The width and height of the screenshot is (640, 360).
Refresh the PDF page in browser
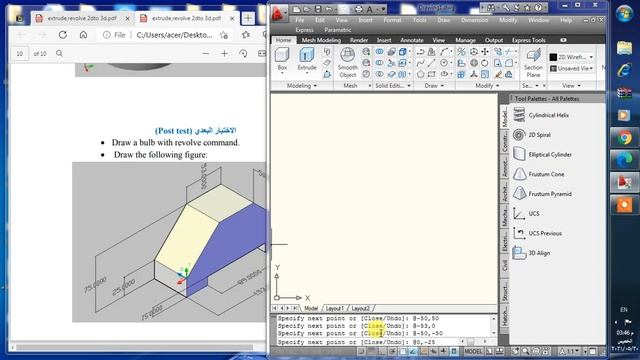pyautogui.click(x=62, y=35)
